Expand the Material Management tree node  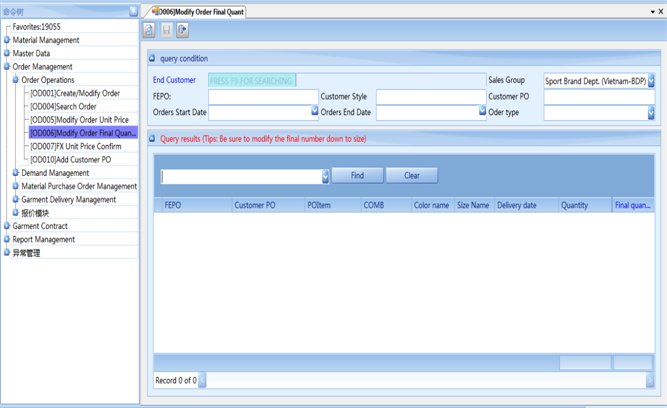7,41
